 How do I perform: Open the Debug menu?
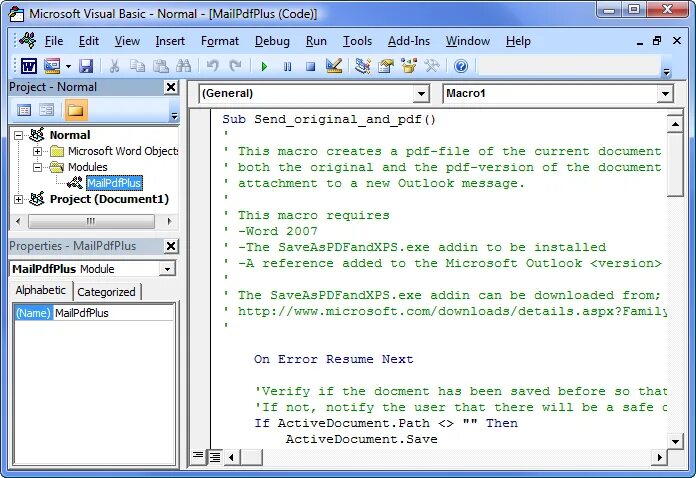click(272, 41)
